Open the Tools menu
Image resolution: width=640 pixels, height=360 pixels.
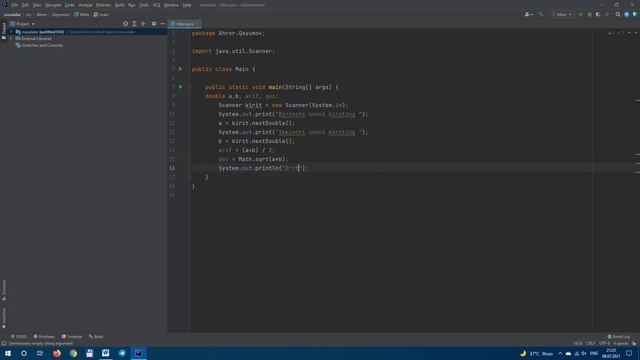tap(144, 5)
